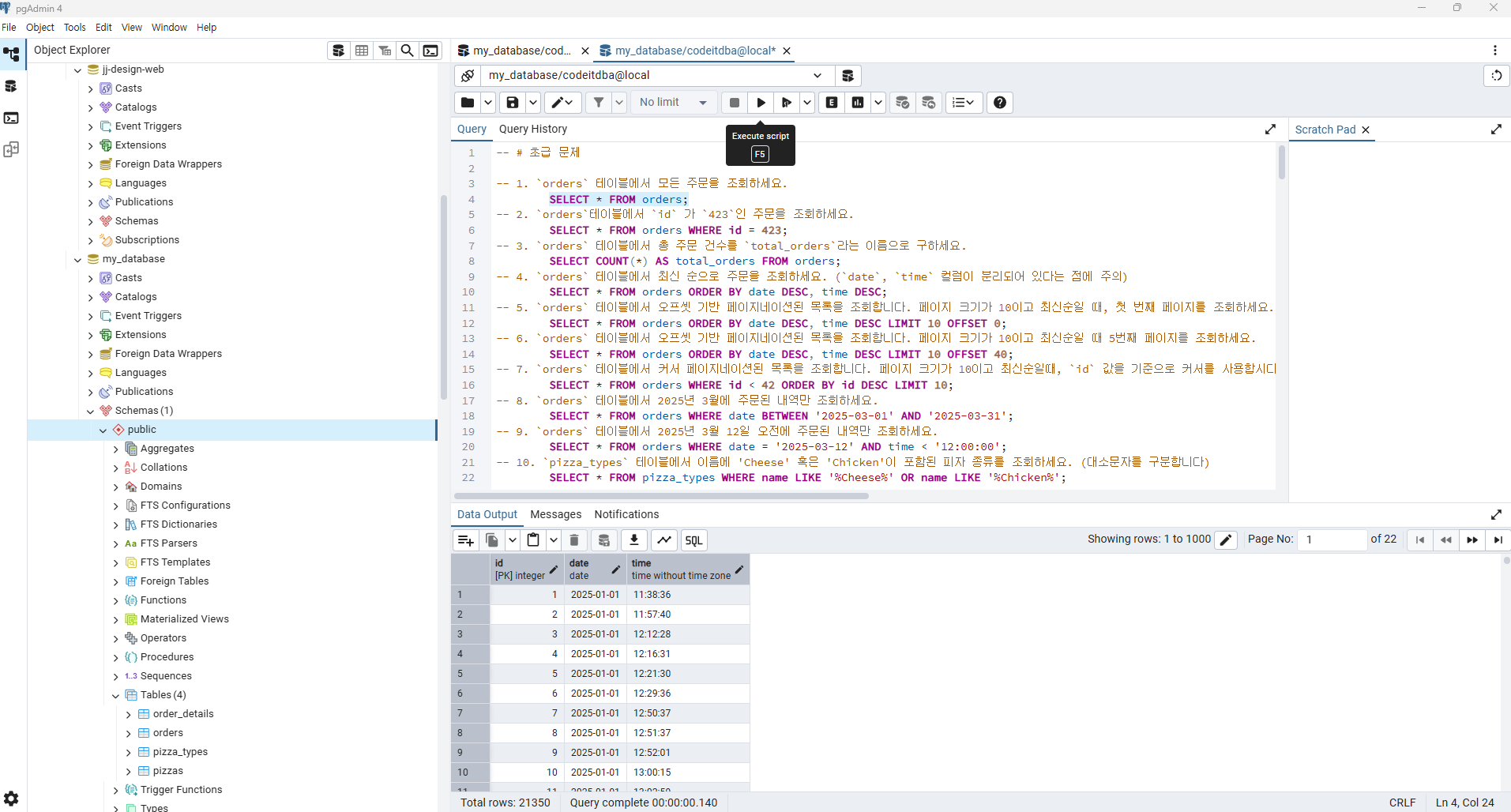Download results with the save-to-file icon

coord(633,539)
